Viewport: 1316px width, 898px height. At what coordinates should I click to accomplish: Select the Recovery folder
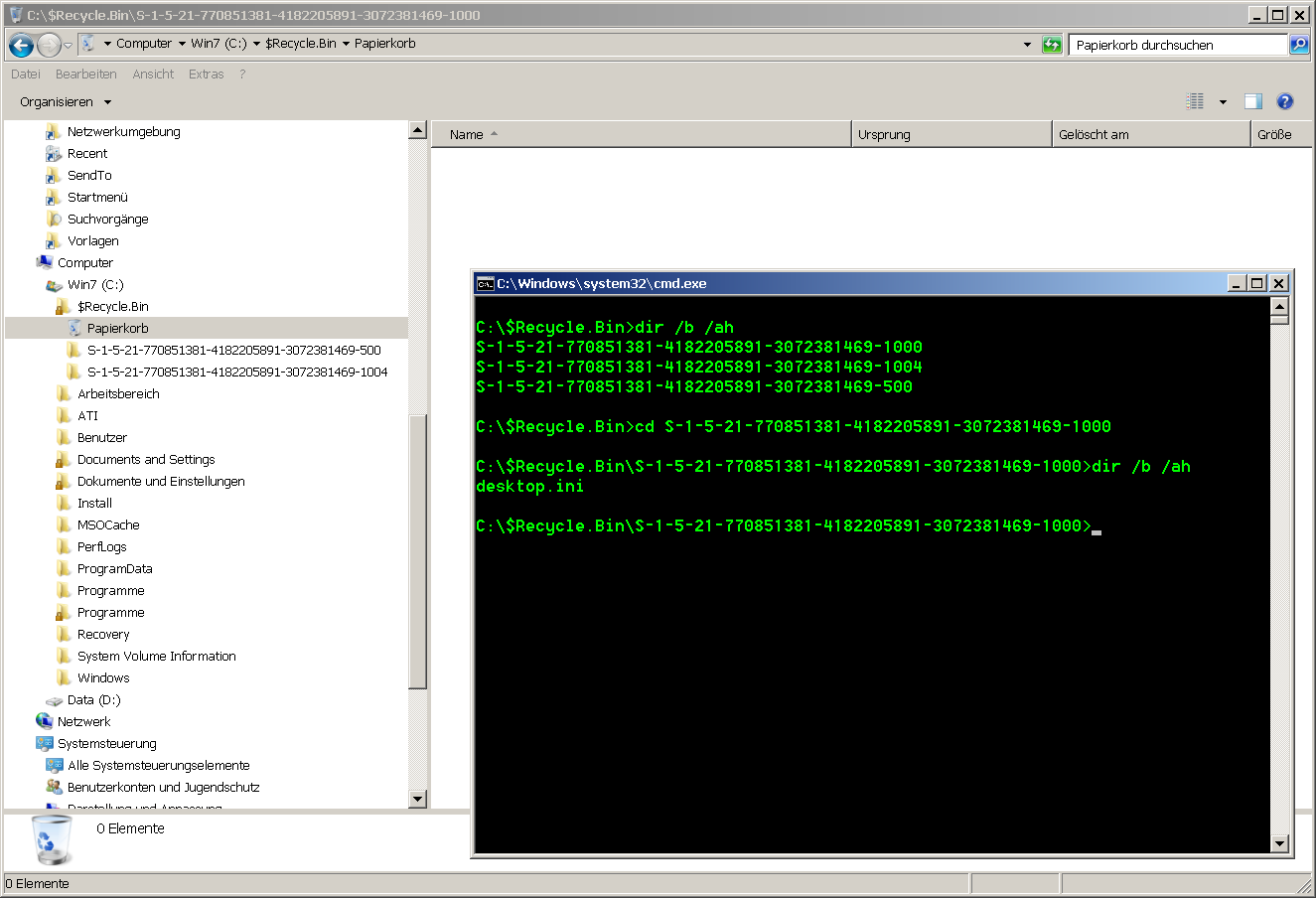103,634
